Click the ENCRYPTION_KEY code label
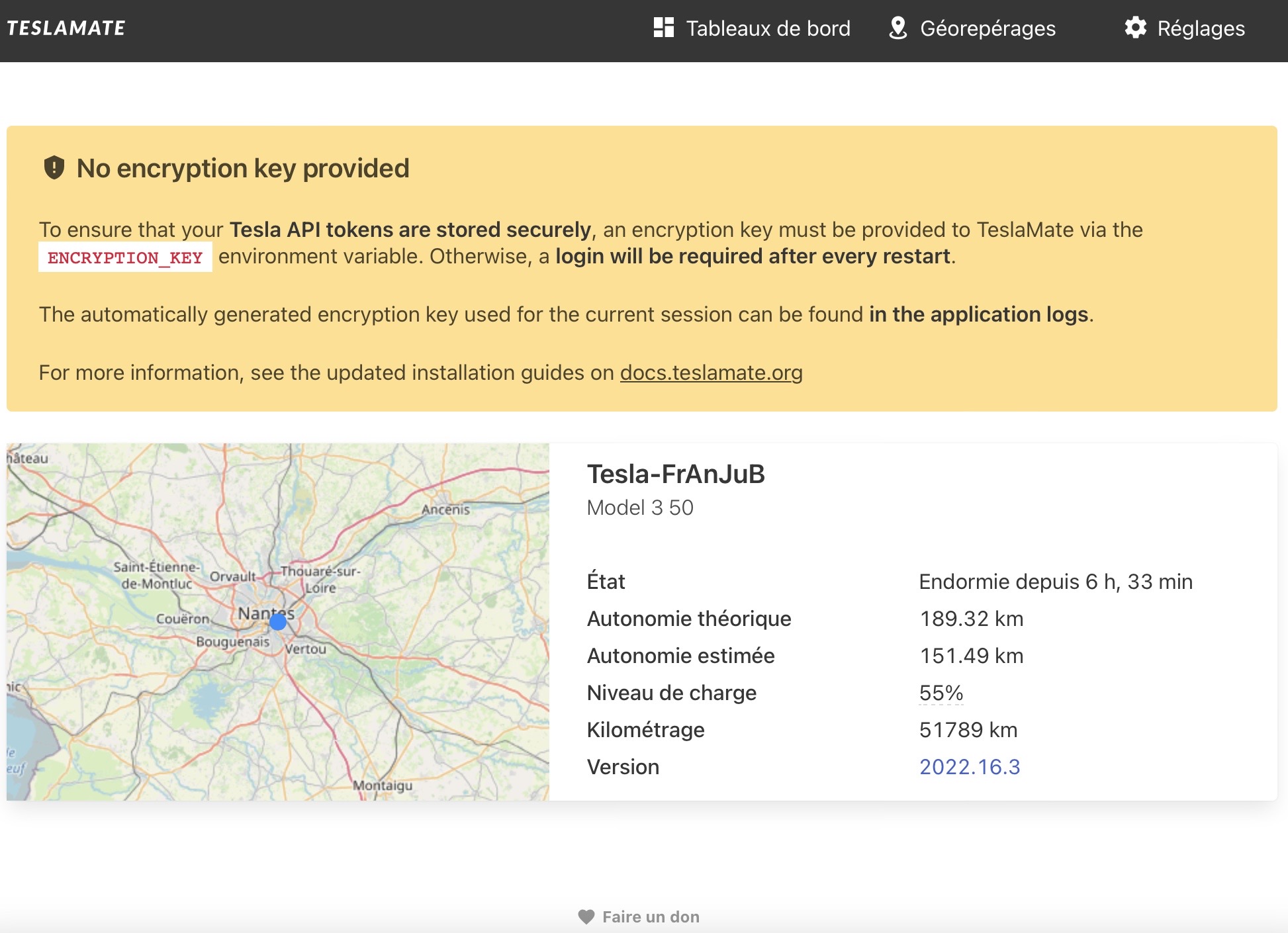The width and height of the screenshot is (1288, 933). click(125, 257)
